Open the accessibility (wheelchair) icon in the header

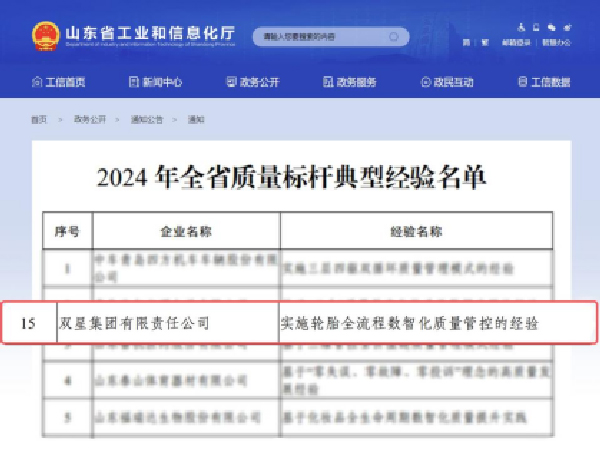(x=521, y=27)
